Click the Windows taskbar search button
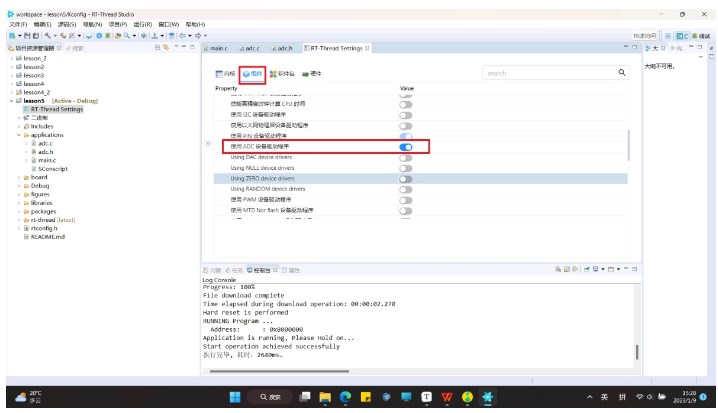The width and height of the screenshot is (718, 413). coord(270,397)
